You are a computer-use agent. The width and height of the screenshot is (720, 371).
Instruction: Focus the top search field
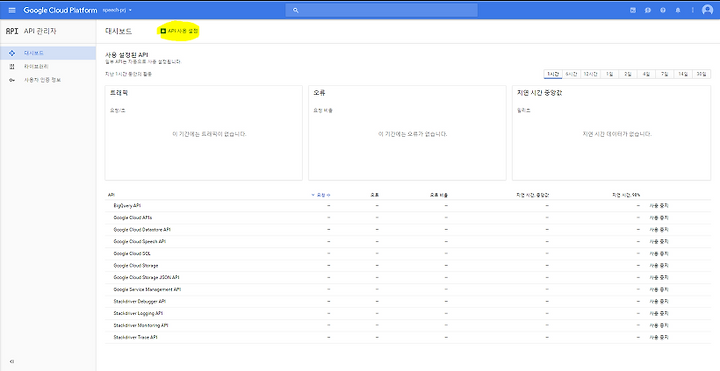pos(382,10)
